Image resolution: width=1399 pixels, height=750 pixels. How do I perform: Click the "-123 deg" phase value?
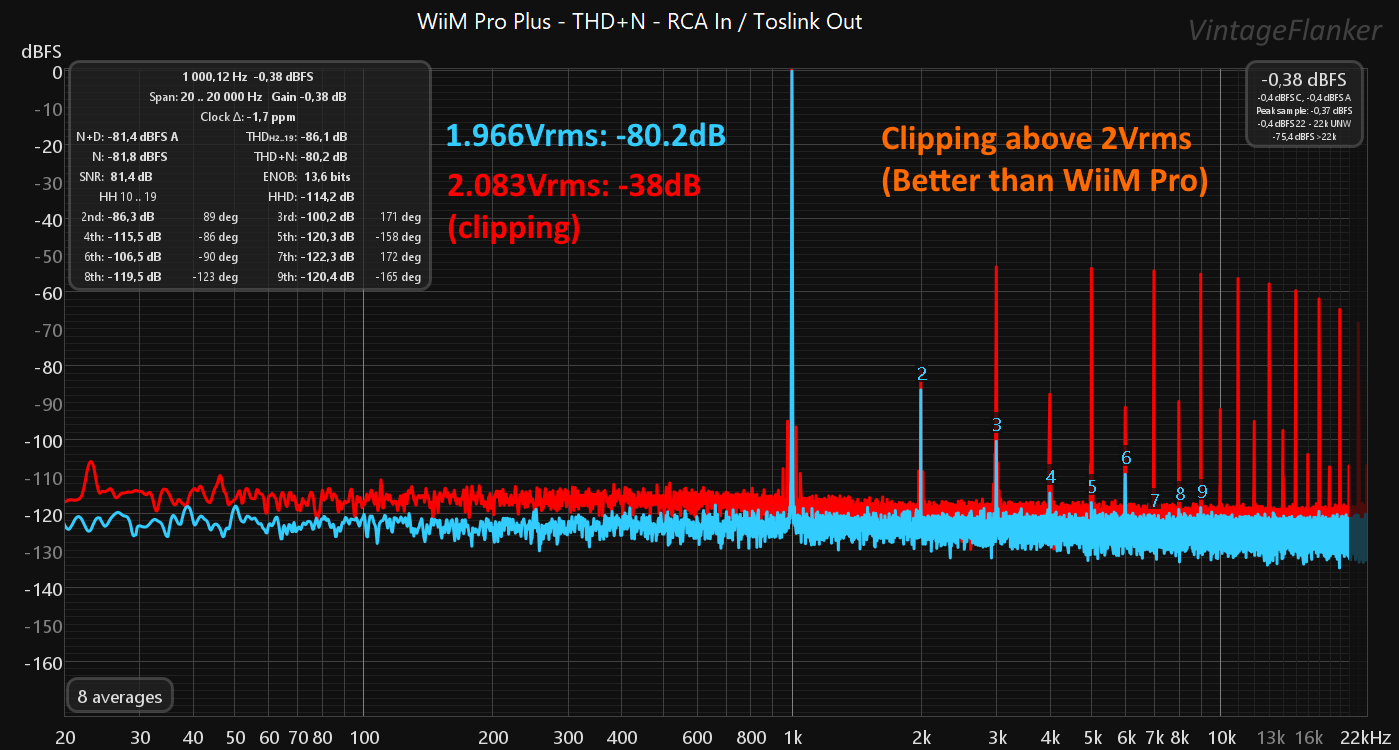tap(214, 276)
